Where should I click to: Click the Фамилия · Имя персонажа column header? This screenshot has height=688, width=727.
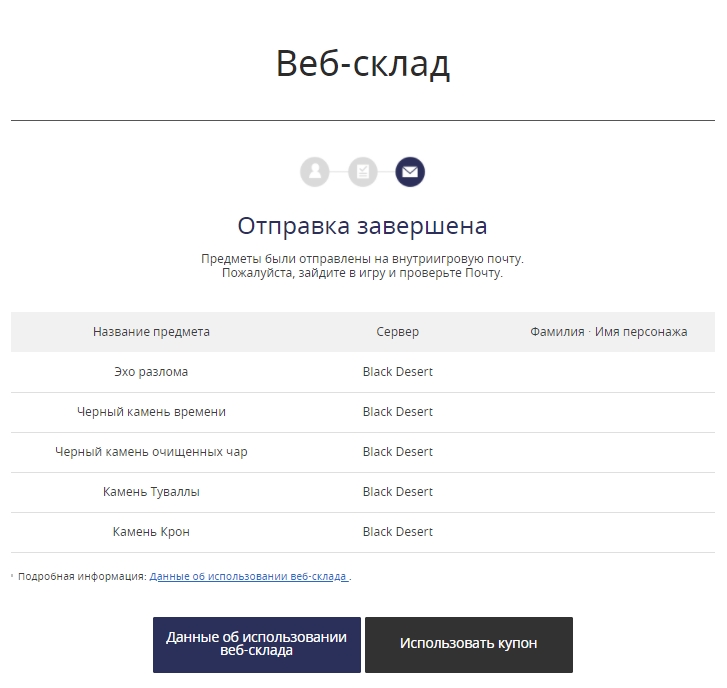coord(608,332)
